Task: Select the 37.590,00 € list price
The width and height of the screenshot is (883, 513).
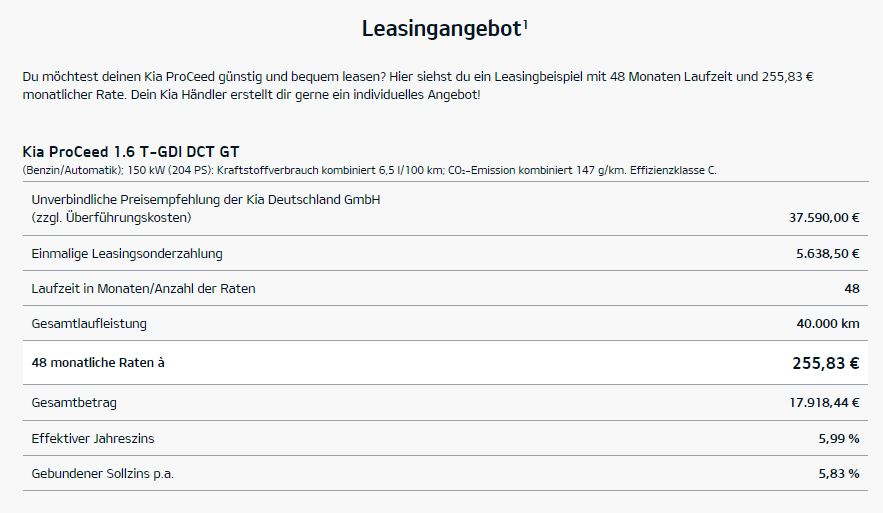Action: (x=824, y=217)
